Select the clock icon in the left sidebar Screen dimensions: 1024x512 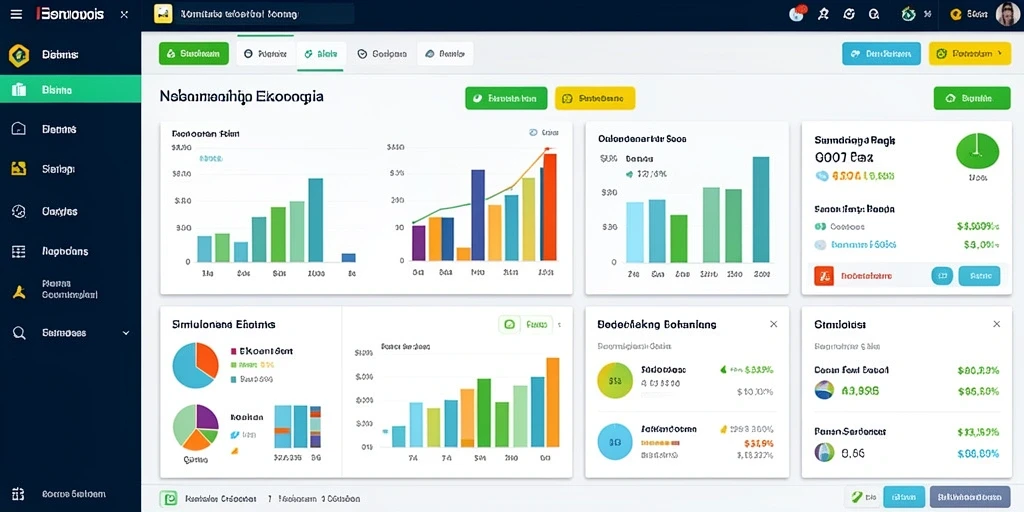19,211
